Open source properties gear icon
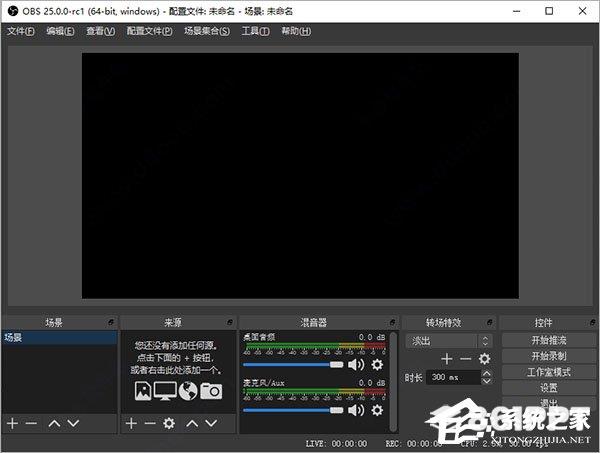 169,423
